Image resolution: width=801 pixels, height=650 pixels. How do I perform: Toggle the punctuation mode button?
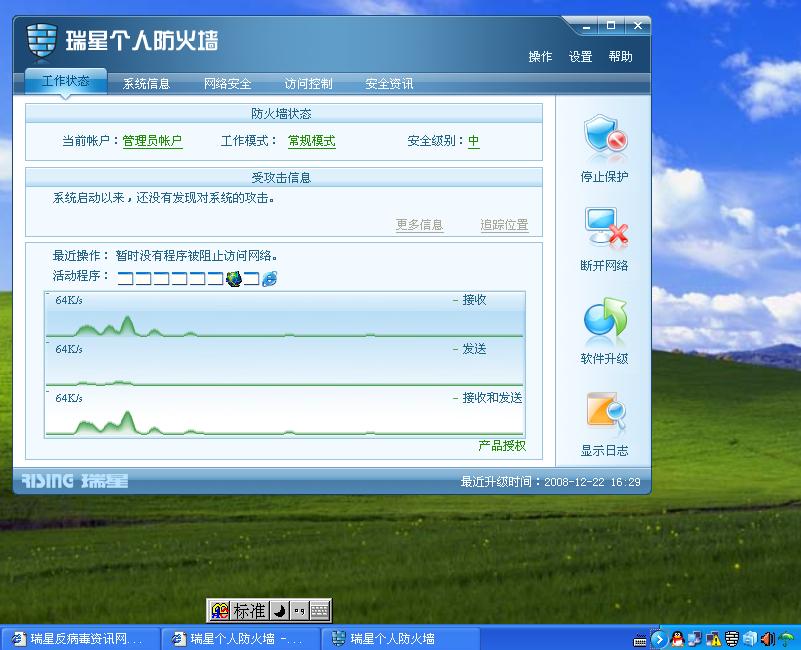click(x=299, y=611)
